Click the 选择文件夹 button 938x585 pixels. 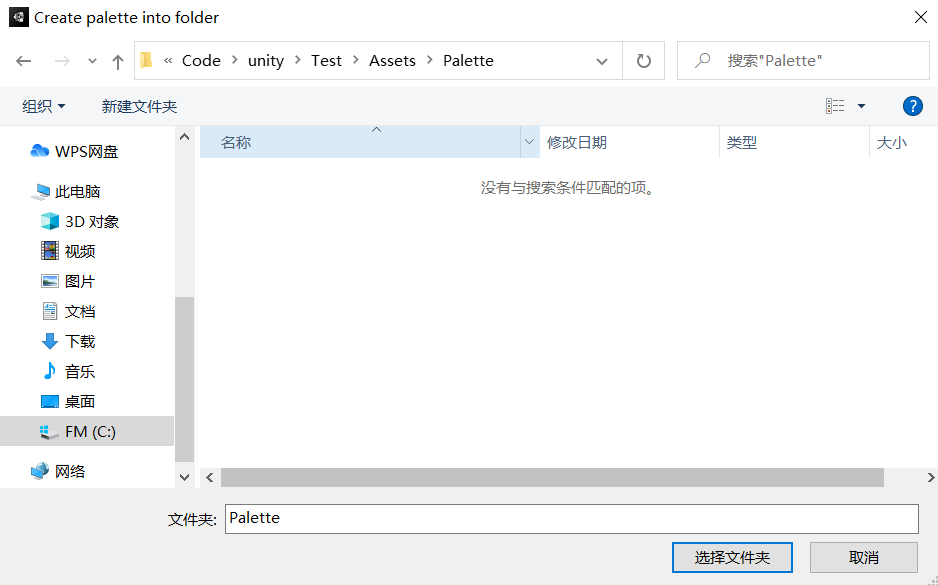[732, 557]
